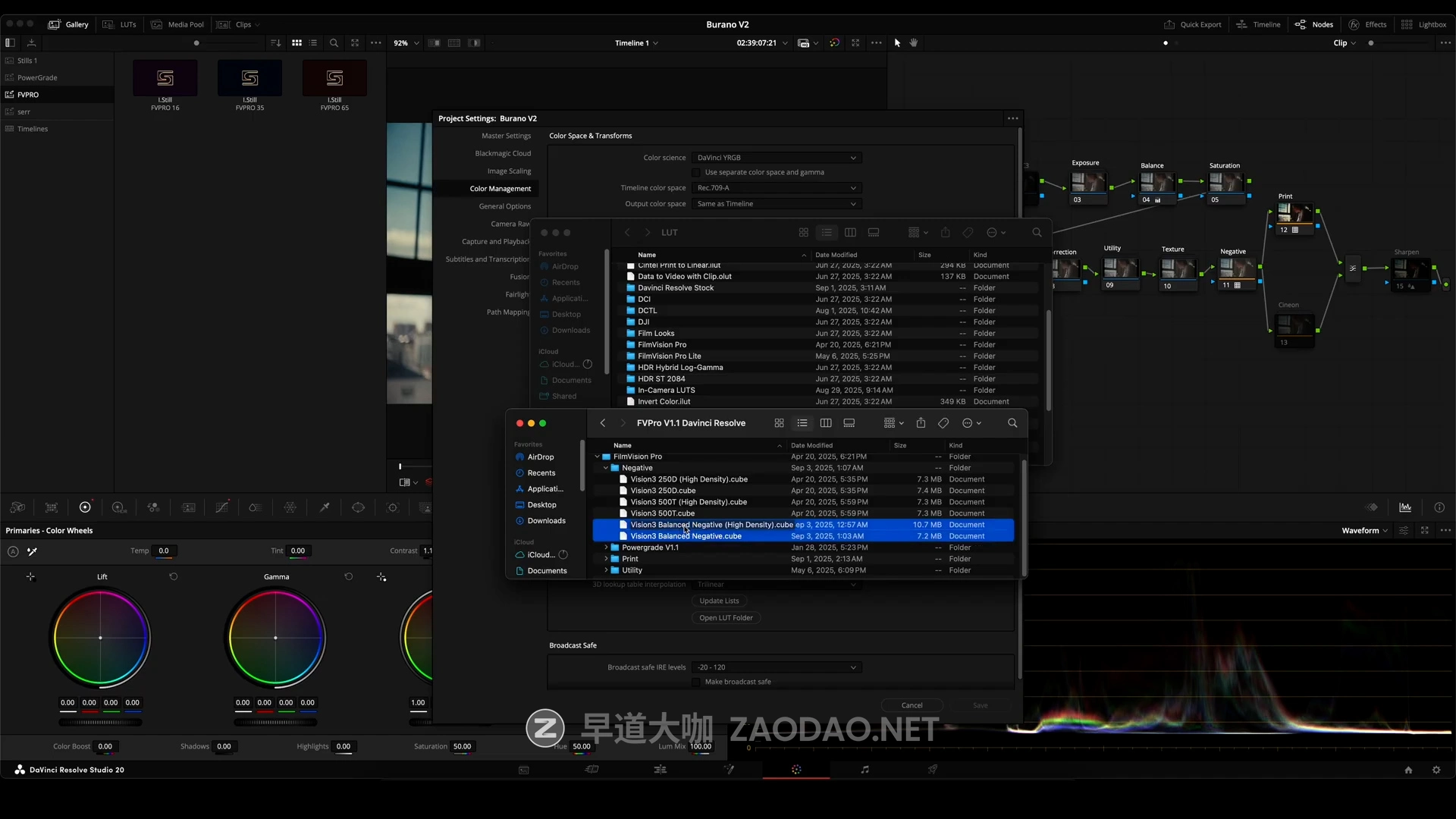Open the Output color space dropdown
This screenshot has width=1456, height=819.
777,203
